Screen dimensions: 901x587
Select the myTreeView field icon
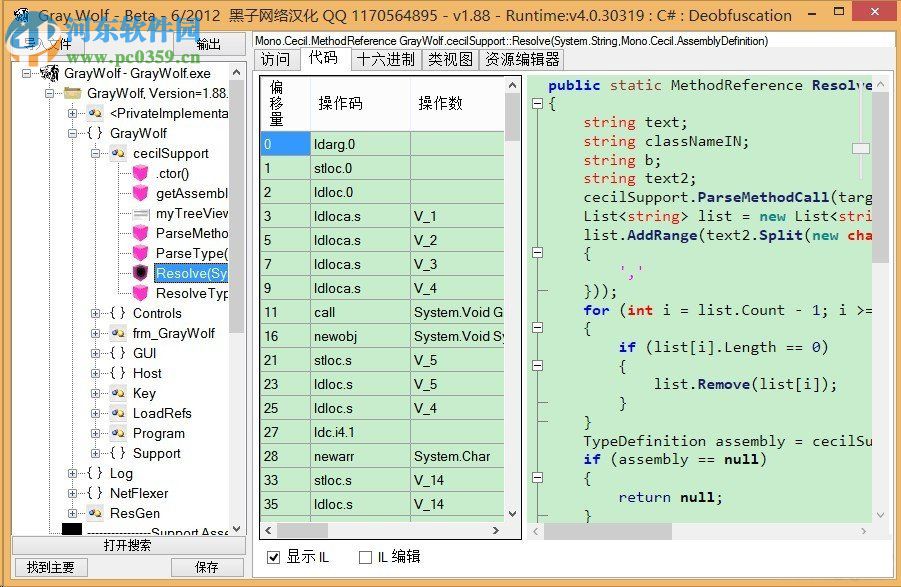pos(140,213)
